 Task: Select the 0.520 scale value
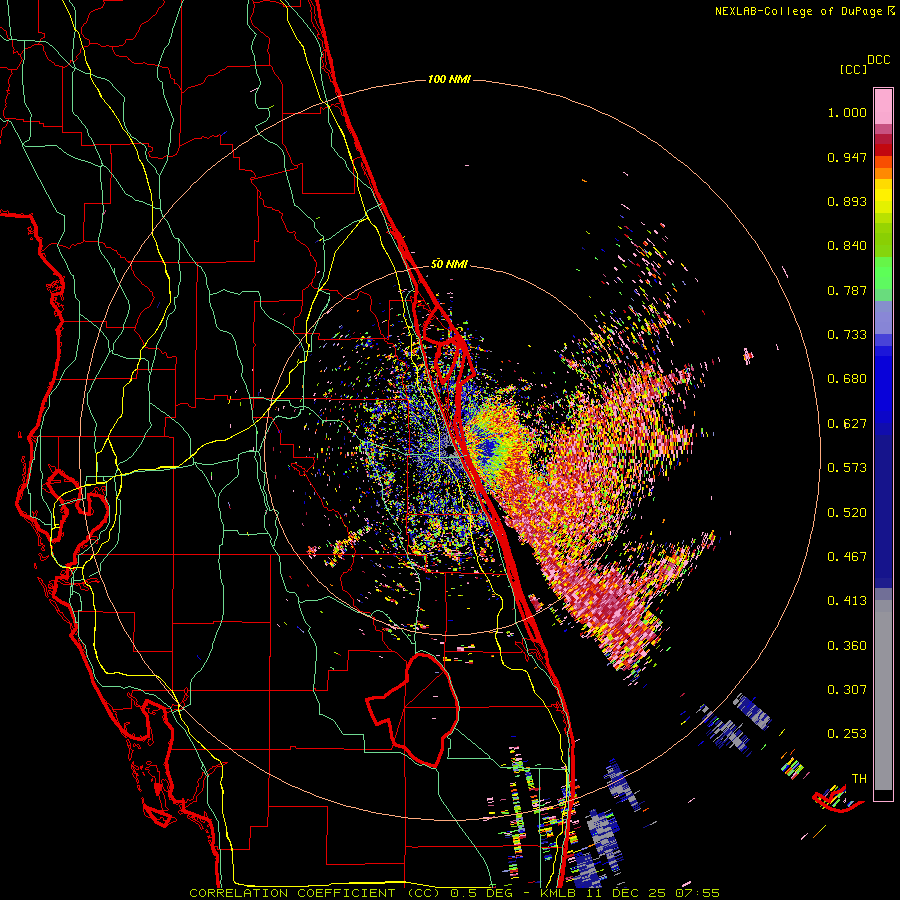(847, 513)
